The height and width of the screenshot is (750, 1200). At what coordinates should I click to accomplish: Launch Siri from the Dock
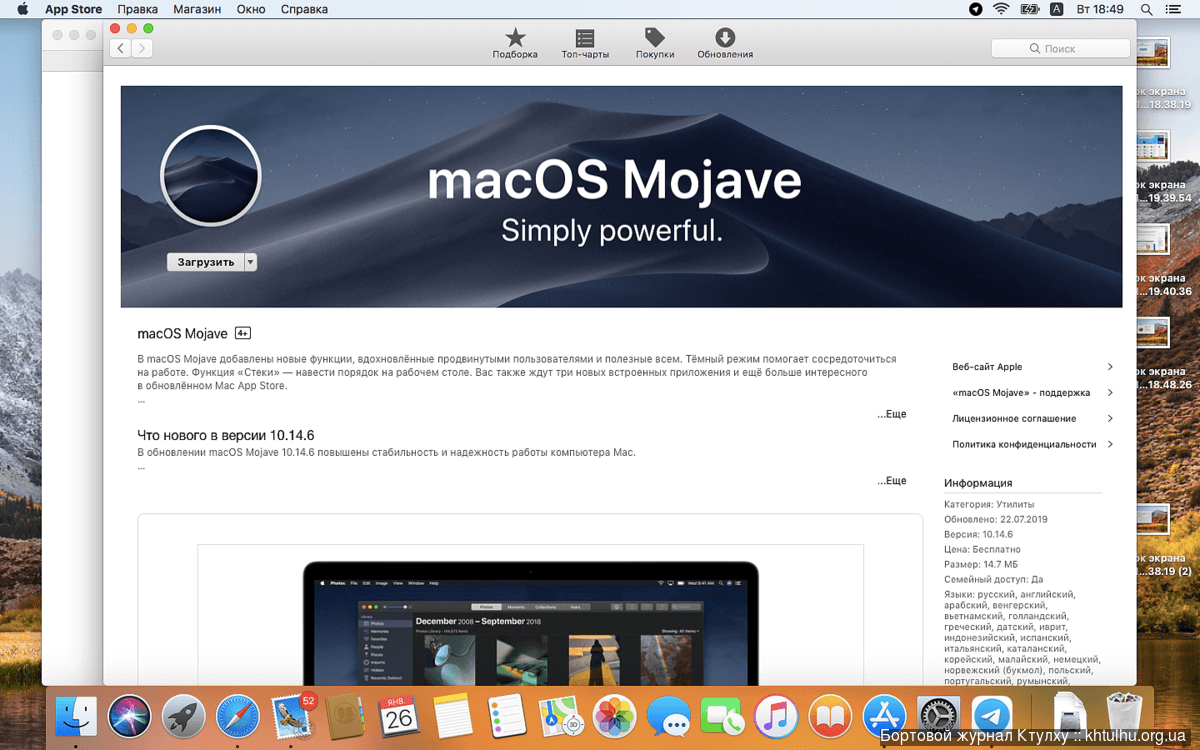click(129, 717)
